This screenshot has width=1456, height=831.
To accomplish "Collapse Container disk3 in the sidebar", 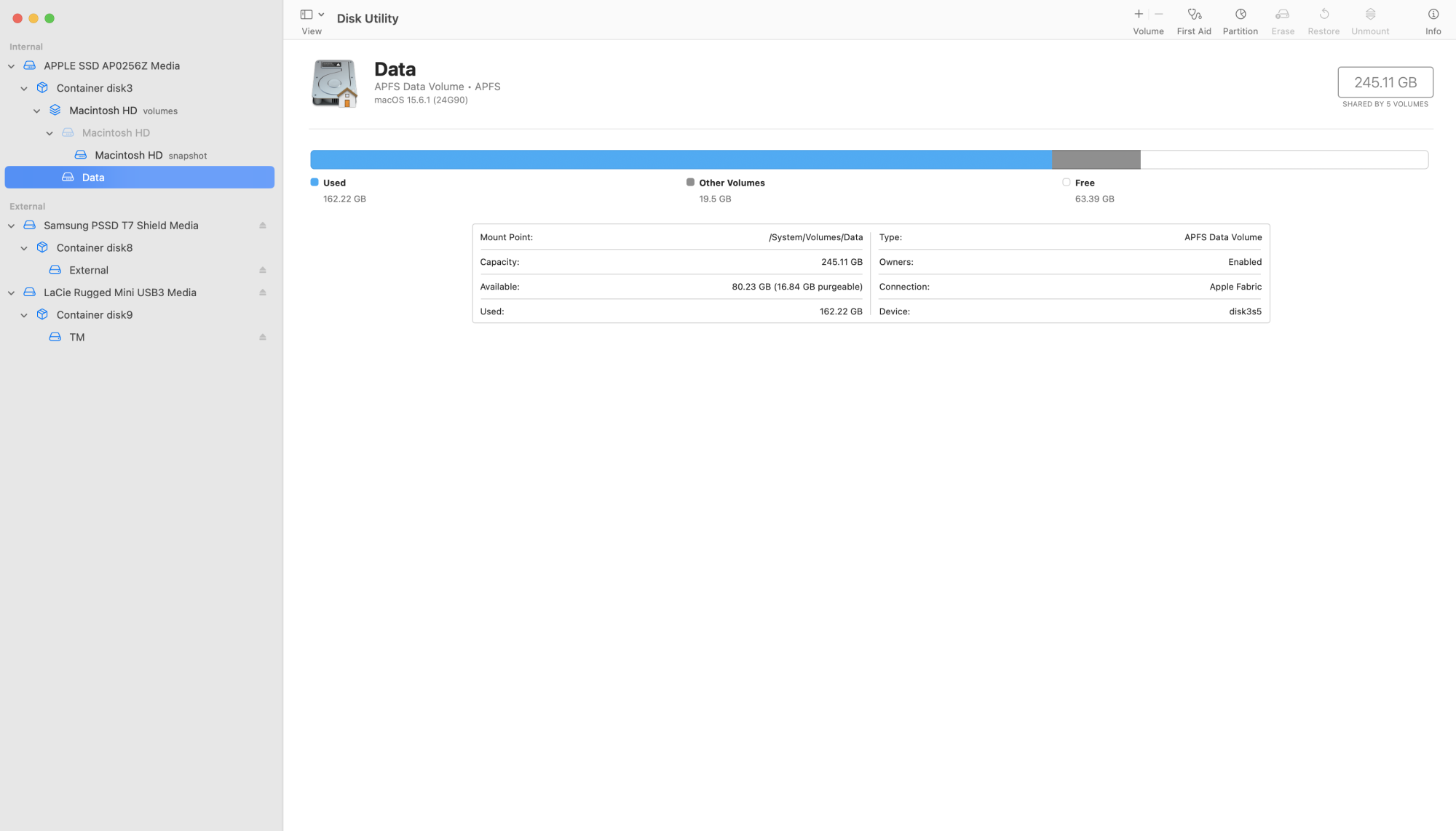I will [24, 89].
